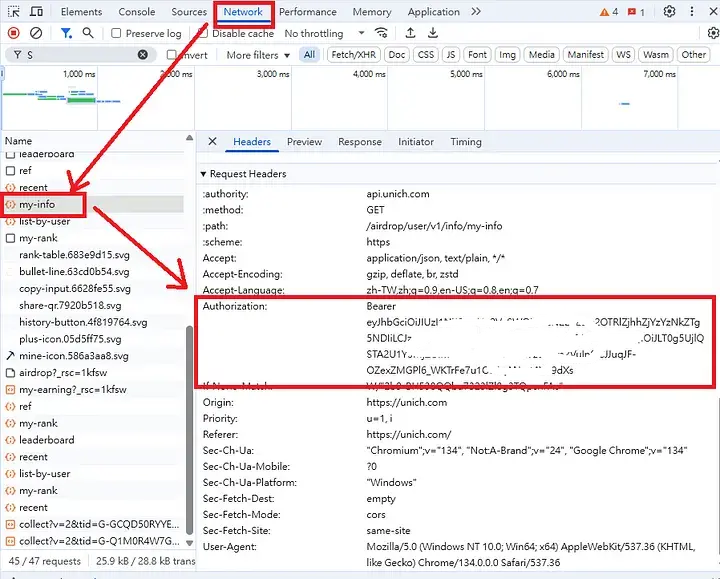Filter requests by Manifest
This screenshot has width=720, height=579.
tap(585, 55)
